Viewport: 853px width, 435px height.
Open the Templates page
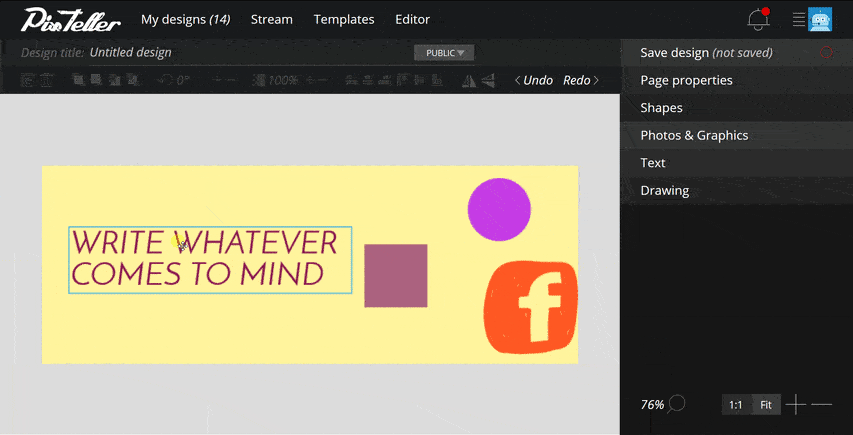(344, 20)
